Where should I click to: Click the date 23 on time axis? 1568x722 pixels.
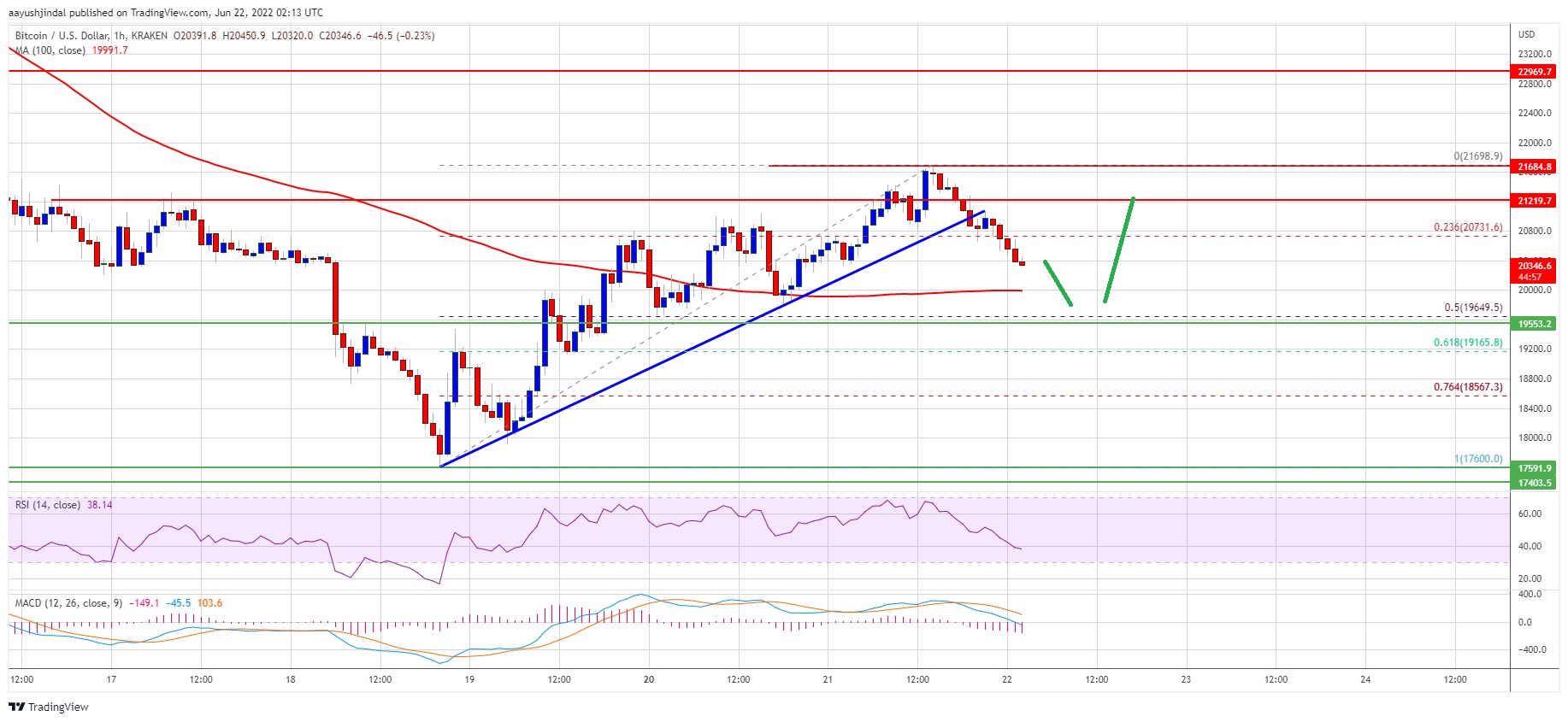pos(1186,679)
